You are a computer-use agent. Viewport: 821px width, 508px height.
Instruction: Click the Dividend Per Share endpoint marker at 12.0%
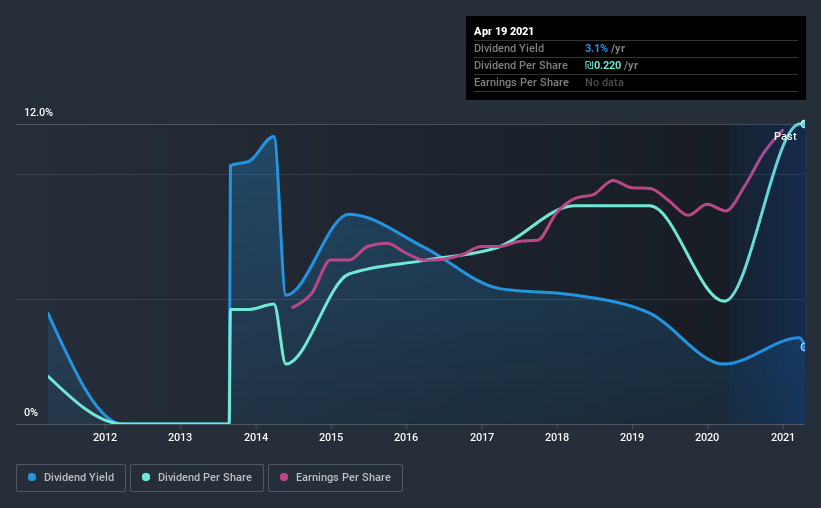click(803, 124)
